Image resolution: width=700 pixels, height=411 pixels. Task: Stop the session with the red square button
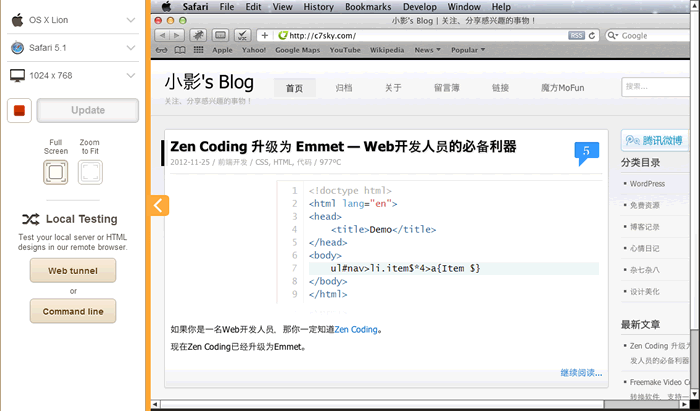(x=19, y=110)
